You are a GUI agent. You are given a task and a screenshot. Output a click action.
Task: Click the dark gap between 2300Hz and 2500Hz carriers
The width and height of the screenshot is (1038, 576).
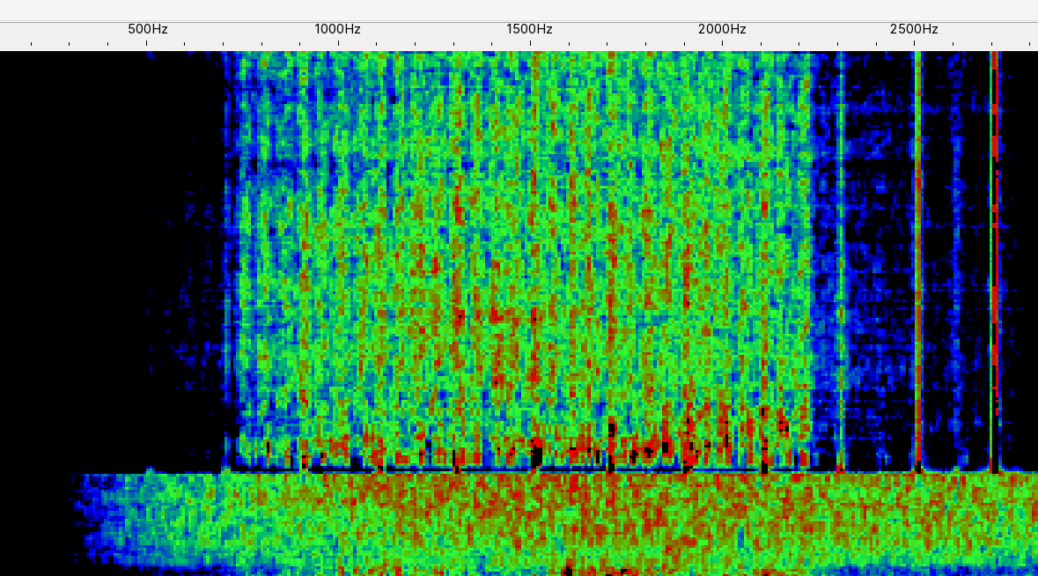tap(878, 250)
